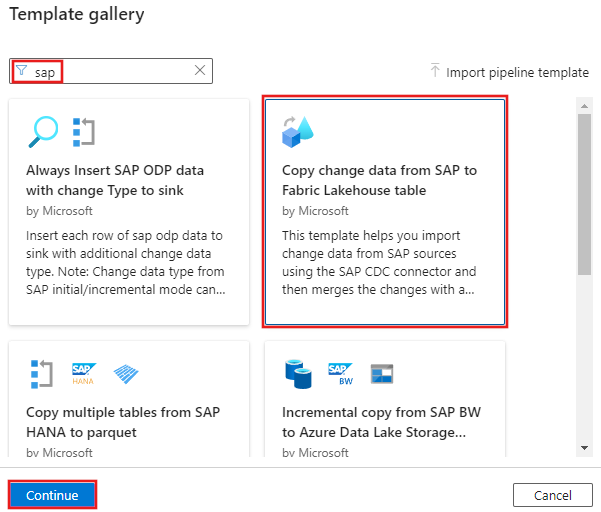Click dataflow icon on Always Insert SAP ODP card
Image resolution: width=601 pixels, height=512 pixels.
point(84,132)
